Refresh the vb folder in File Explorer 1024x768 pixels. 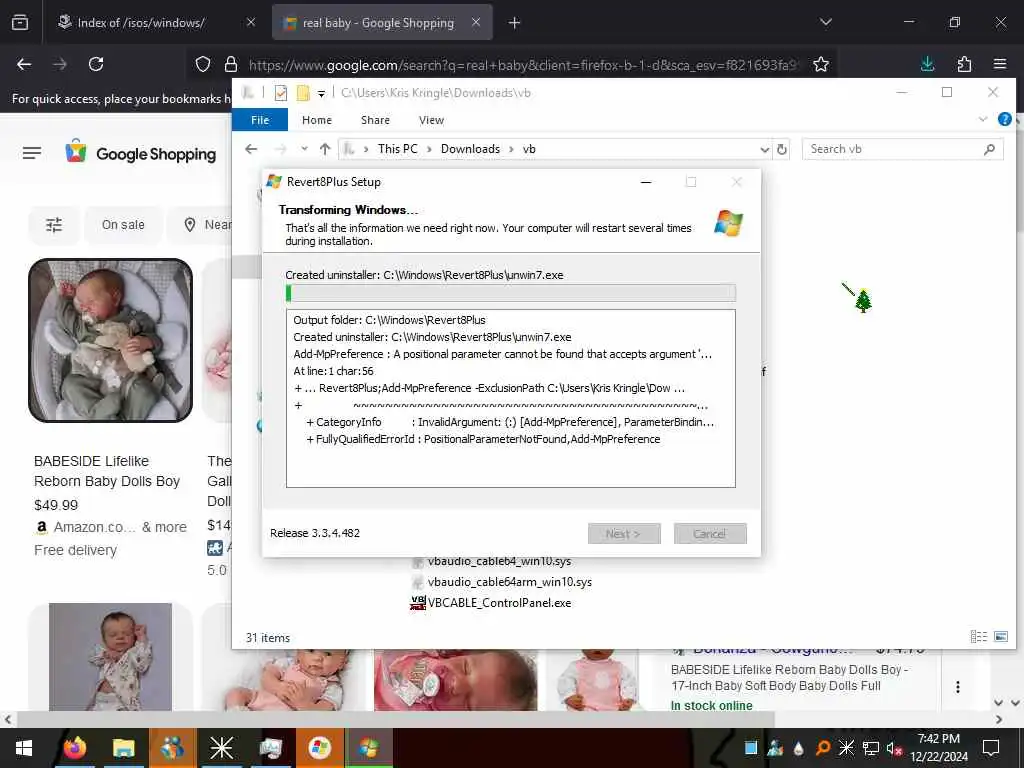[x=782, y=150]
